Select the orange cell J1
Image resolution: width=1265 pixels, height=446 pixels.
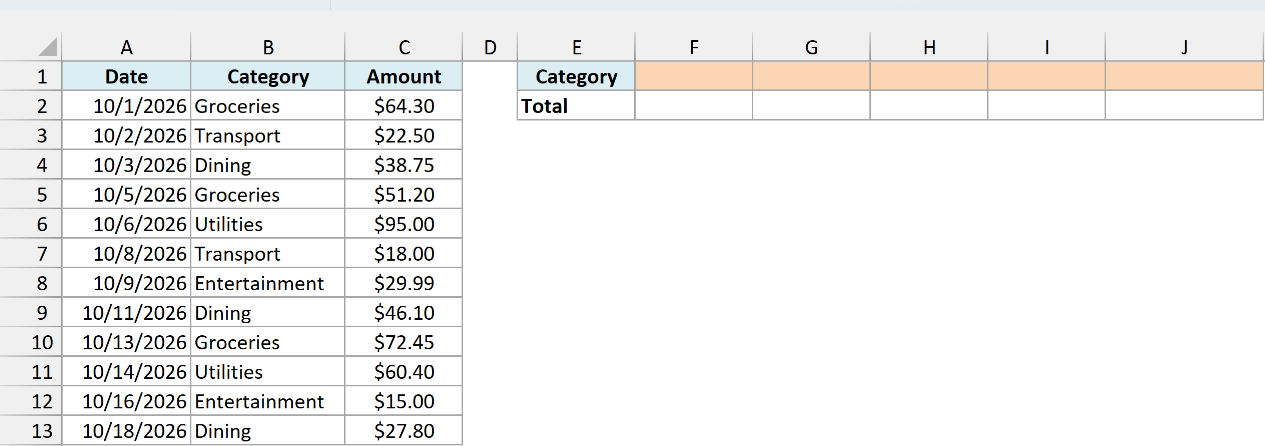[x=1184, y=76]
